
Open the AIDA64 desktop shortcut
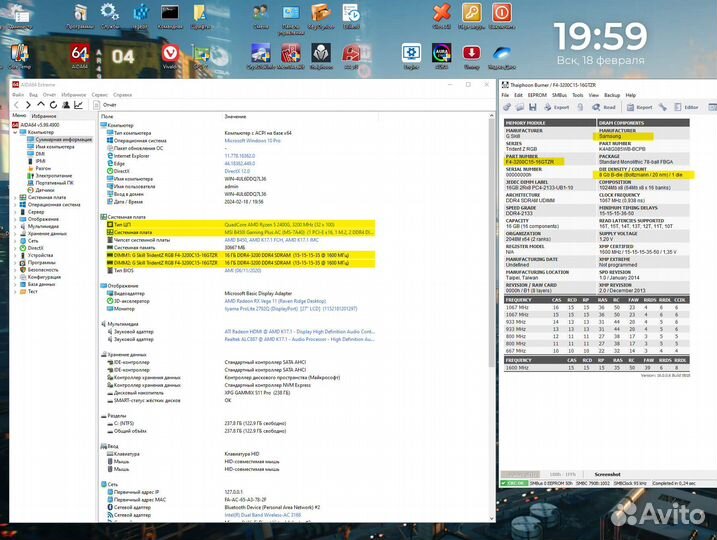(80, 56)
